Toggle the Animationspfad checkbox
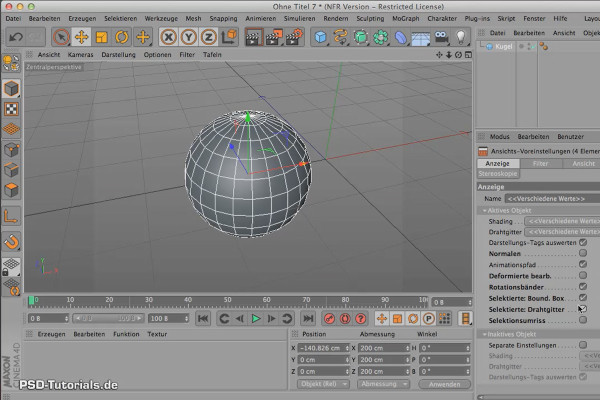Viewport: 600px width, 400px height. click(x=583, y=264)
